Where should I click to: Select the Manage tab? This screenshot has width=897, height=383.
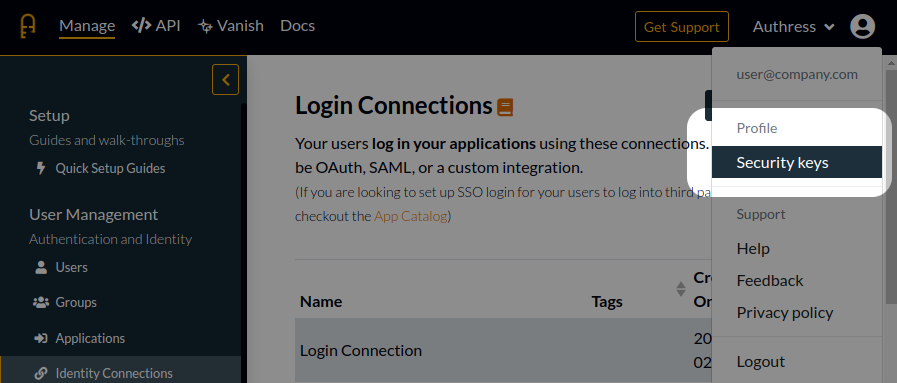(87, 26)
